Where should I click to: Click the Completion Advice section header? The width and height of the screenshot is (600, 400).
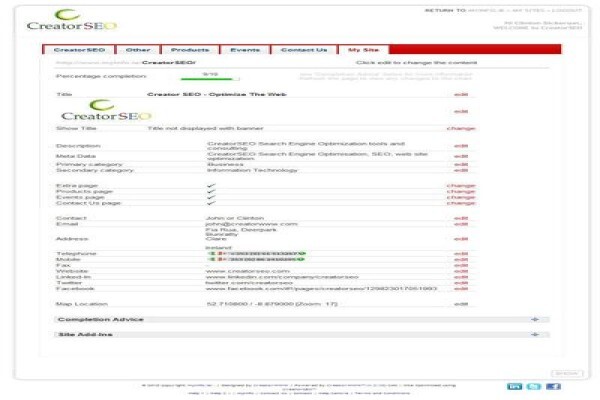[x=302, y=319]
